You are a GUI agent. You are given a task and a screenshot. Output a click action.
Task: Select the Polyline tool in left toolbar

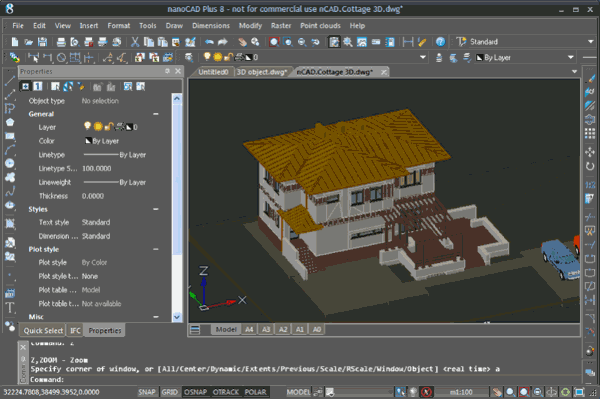[10, 109]
